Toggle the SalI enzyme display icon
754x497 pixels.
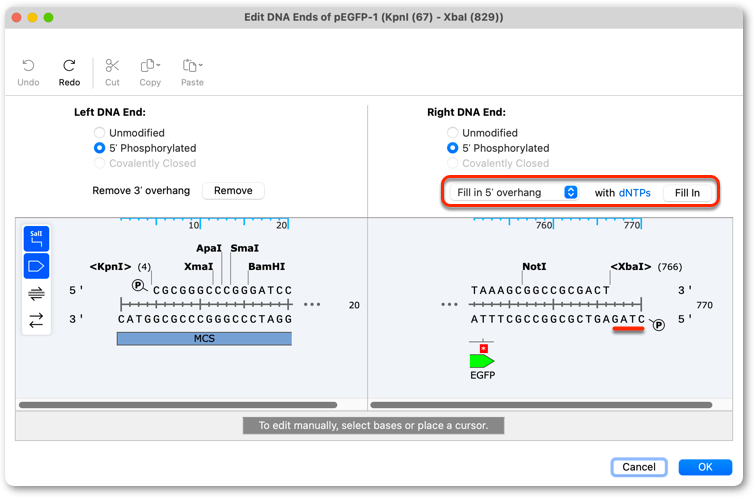pos(37,239)
